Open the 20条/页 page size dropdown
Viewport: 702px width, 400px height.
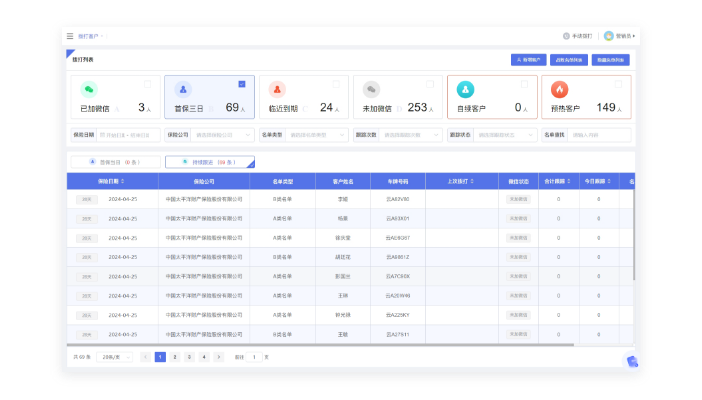click(x=113, y=356)
